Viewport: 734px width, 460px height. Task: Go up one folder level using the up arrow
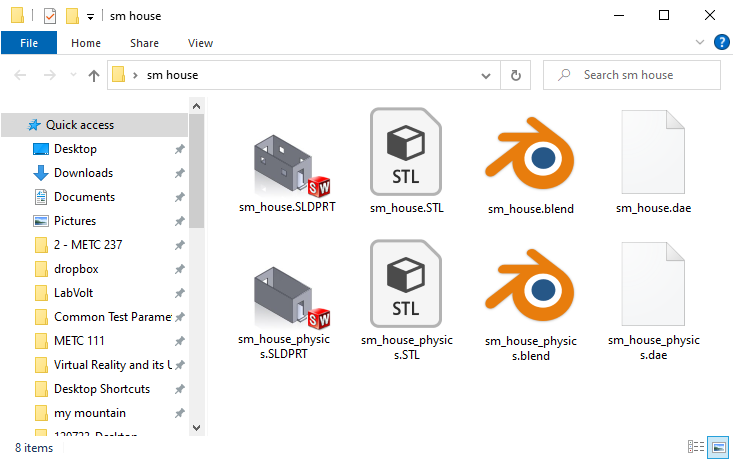coord(94,75)
